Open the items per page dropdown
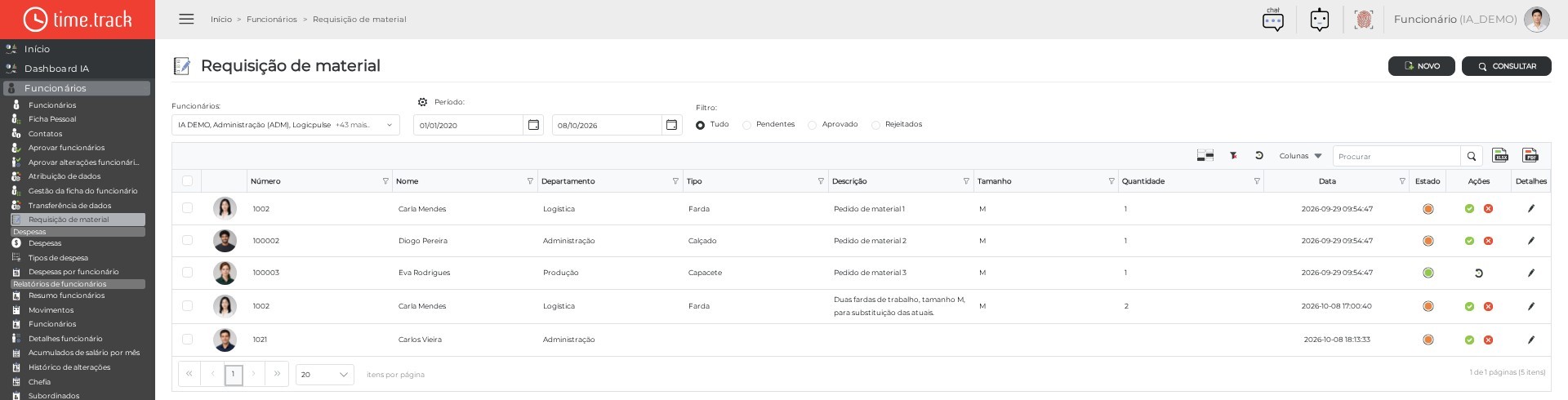The height and width of the screenshot is (400, 1568). pos(324,375)
